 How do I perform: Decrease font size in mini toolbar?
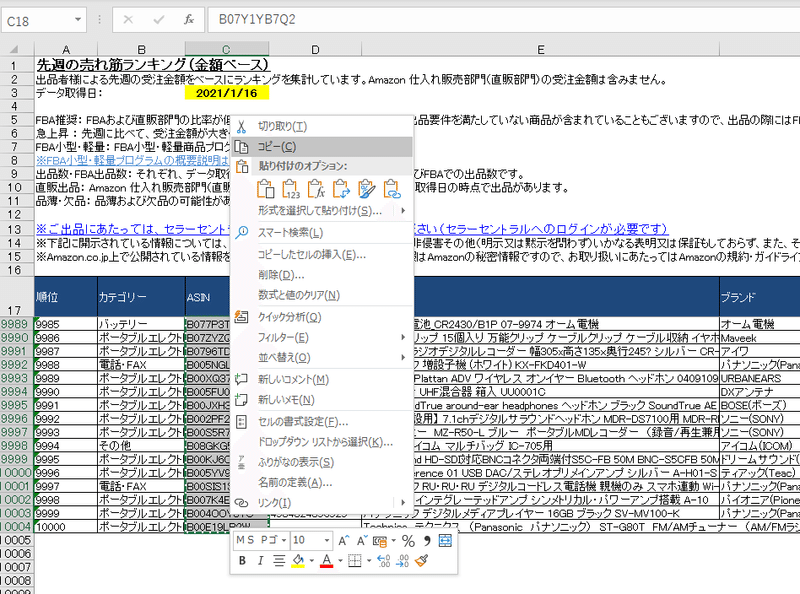coord(362,540)
